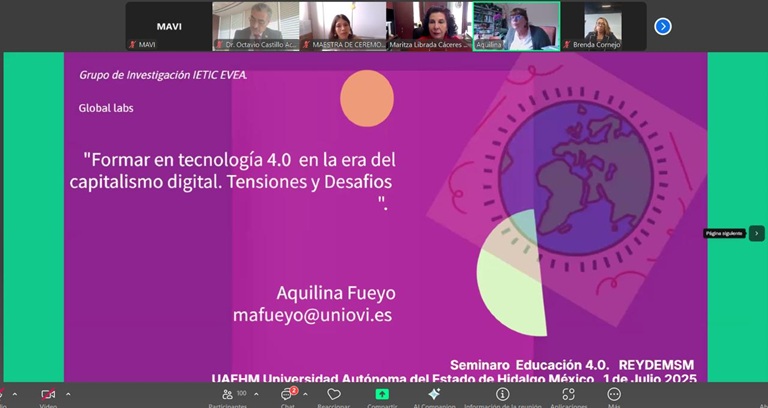The height and width of the screenshot is (408, 768).
Task: Click muted mic icon on Brenda Cornejo tile
Action: click(567, 45)
